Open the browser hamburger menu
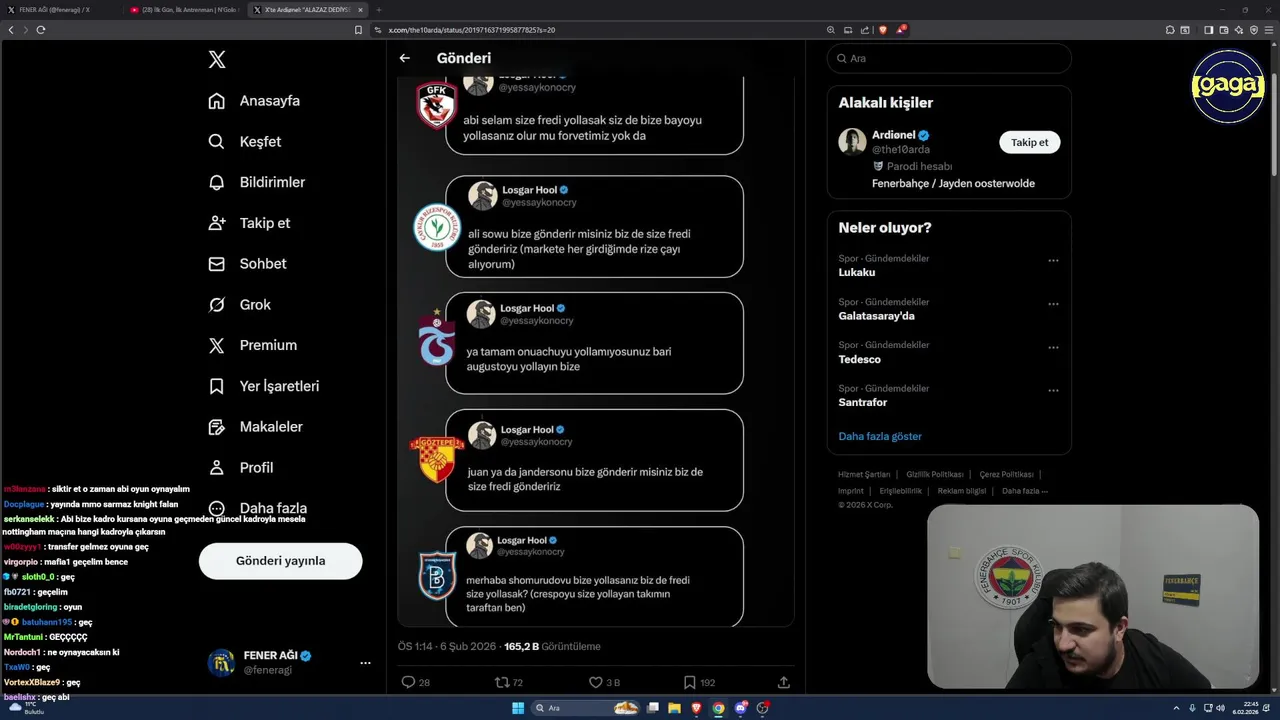1280x720 pixels. tap(1268, 30)
